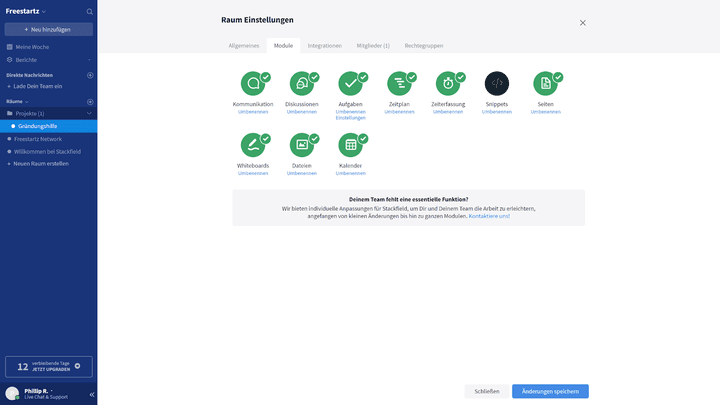Click Umbenennen under Zeitplan

[x=399, y=112]
